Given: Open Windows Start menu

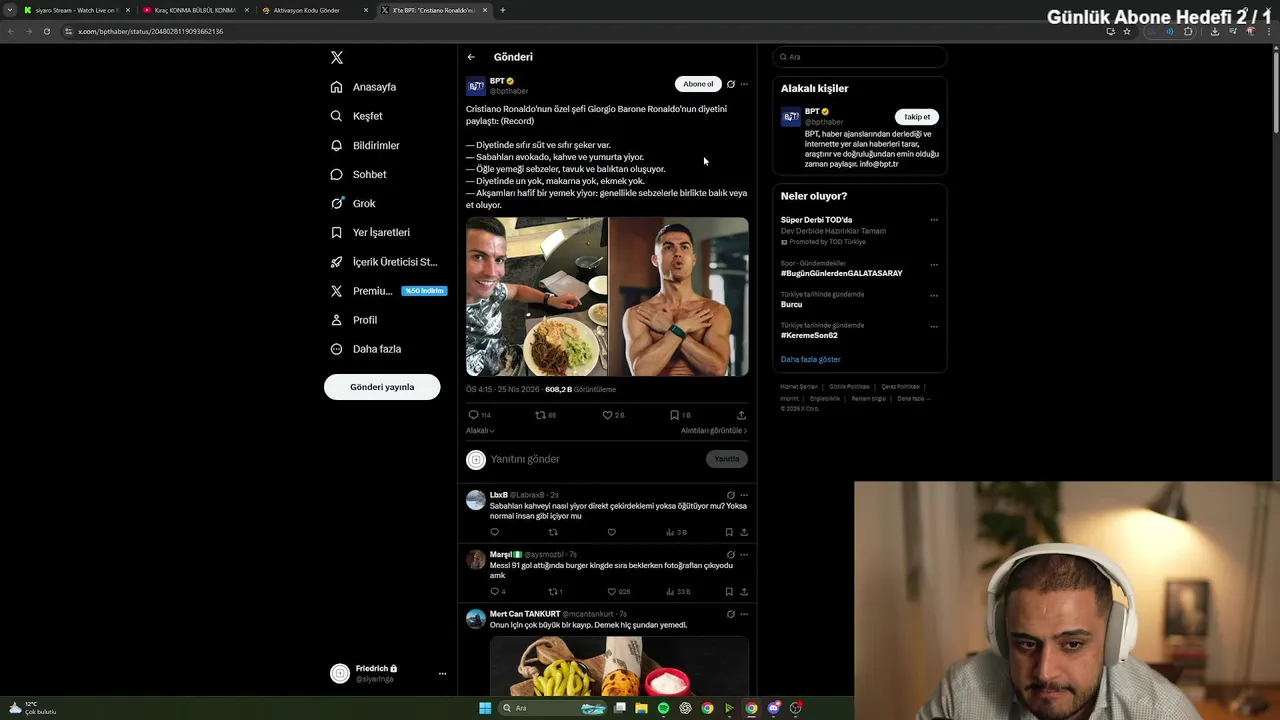Looking at the screenshot, I should 485,708.
